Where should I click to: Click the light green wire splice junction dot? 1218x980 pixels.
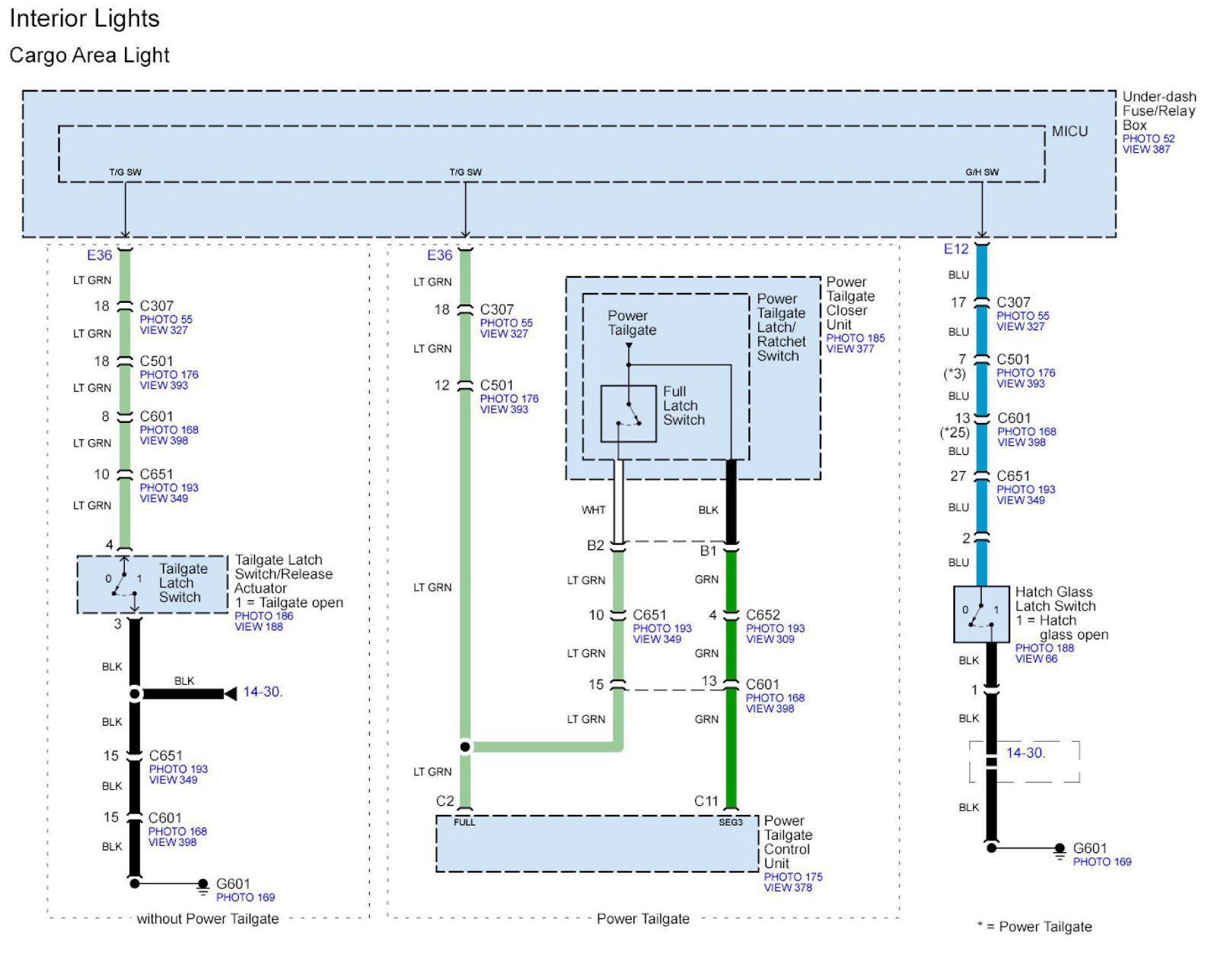pyautogui.click(x=465, y=747)
